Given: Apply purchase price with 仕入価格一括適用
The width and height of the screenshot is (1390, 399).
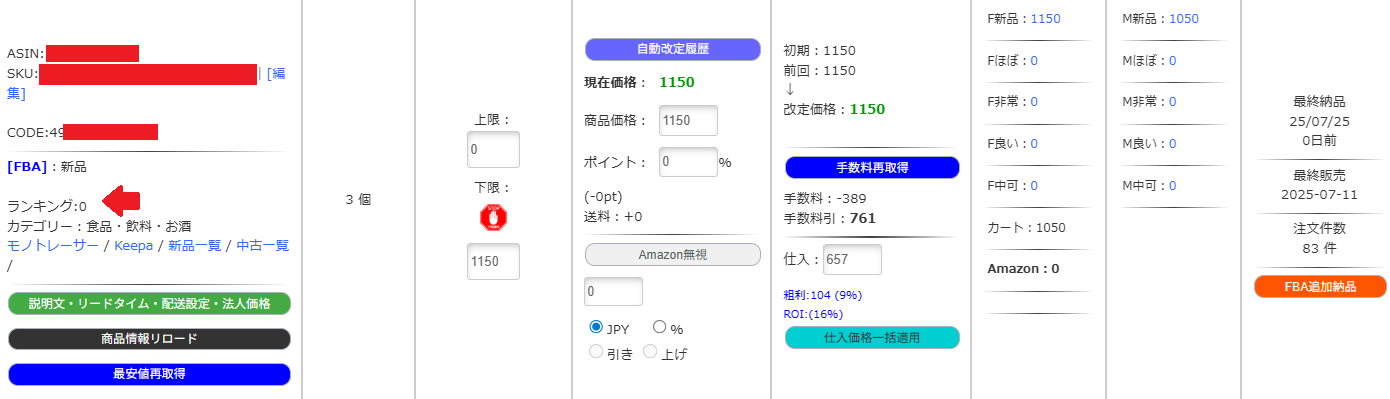Looking at the screenshot, I should pos(872,337).
